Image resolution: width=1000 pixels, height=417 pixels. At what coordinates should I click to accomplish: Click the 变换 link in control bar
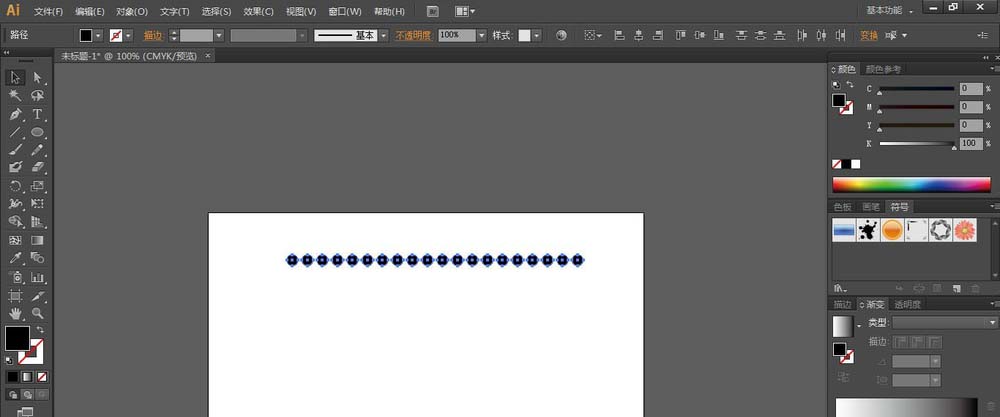click(869, 35)
